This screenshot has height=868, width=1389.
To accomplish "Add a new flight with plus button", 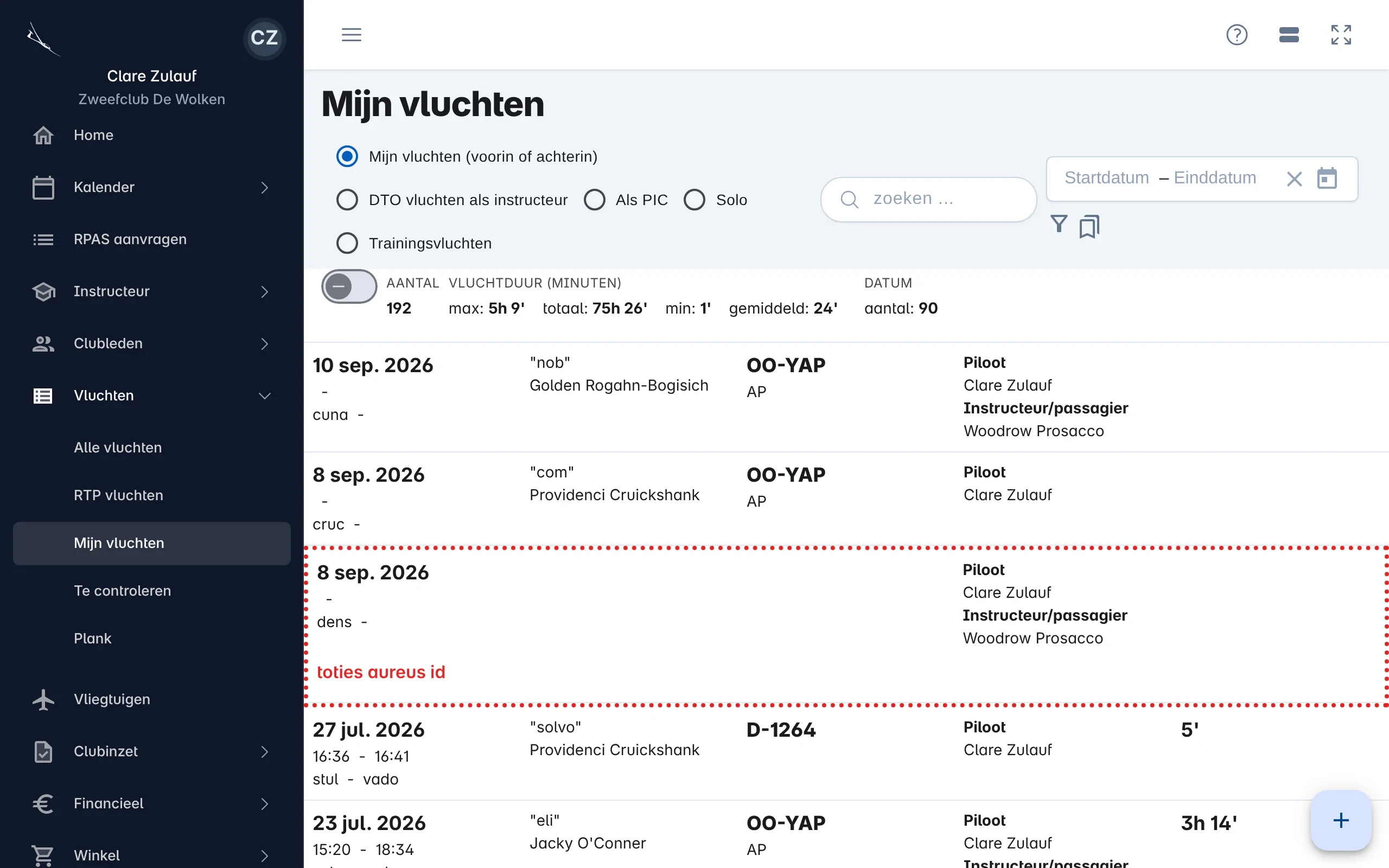I will point(1341,820).
